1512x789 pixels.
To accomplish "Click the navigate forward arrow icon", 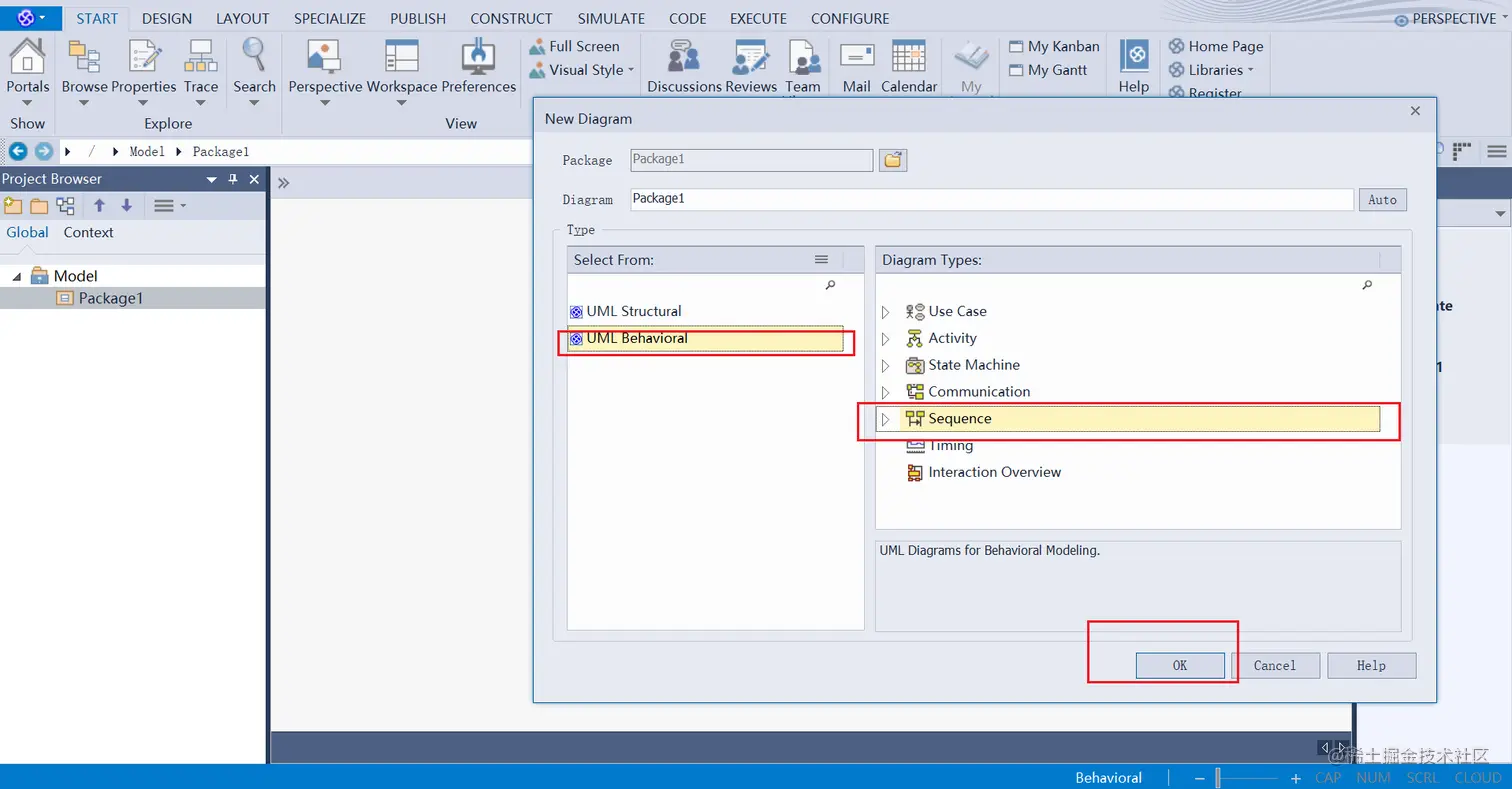I will pyautogui.click(x=43, y=151).
